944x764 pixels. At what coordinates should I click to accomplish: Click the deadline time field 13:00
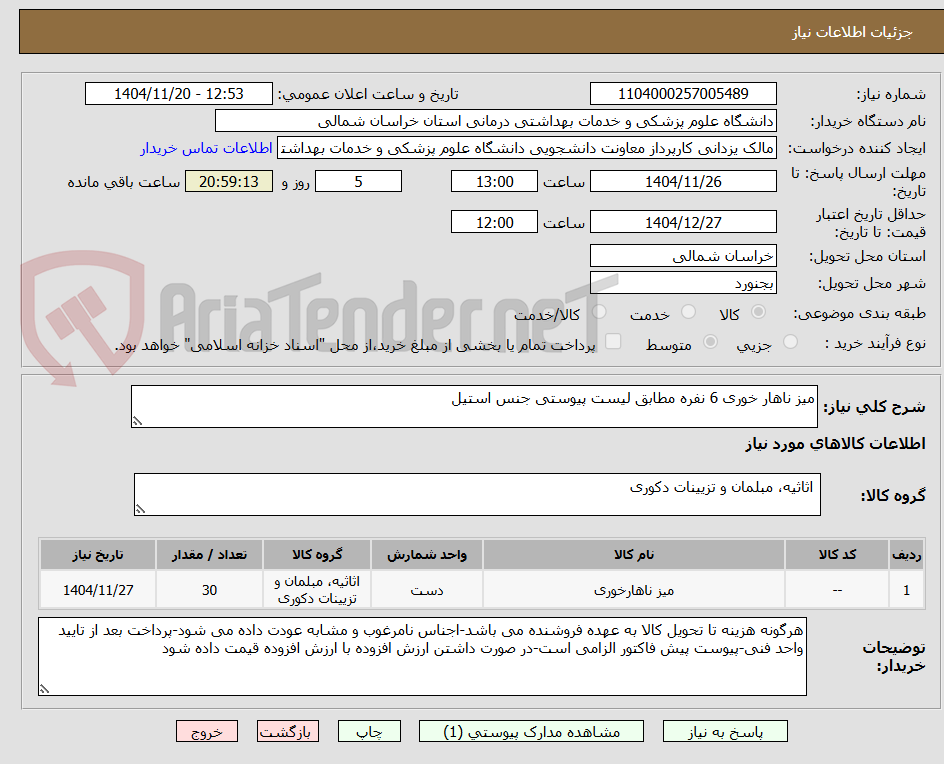494,181
